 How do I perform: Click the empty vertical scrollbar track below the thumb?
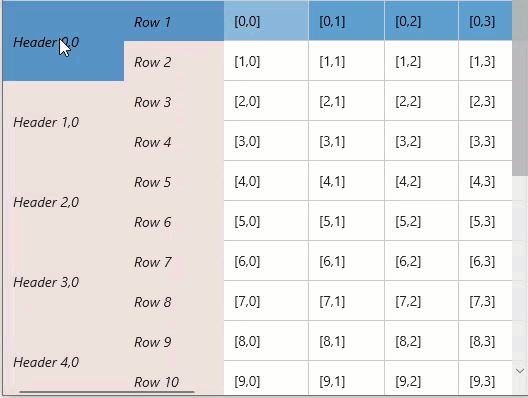click(520, 269)
